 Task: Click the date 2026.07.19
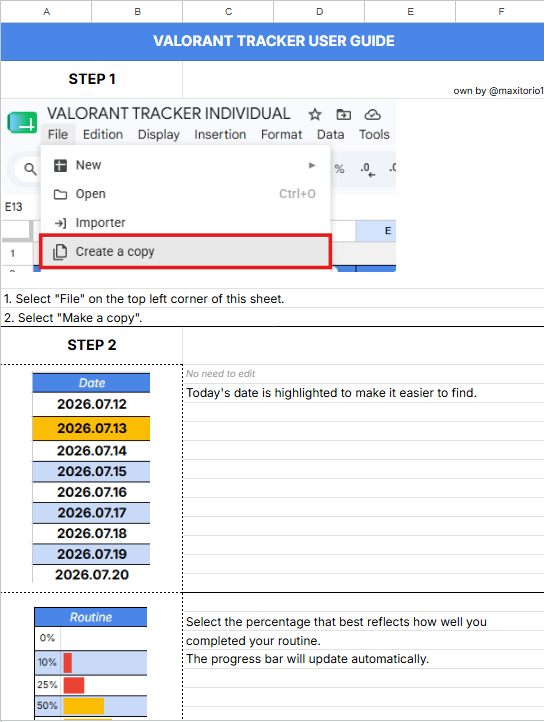(x=91, y=554)
